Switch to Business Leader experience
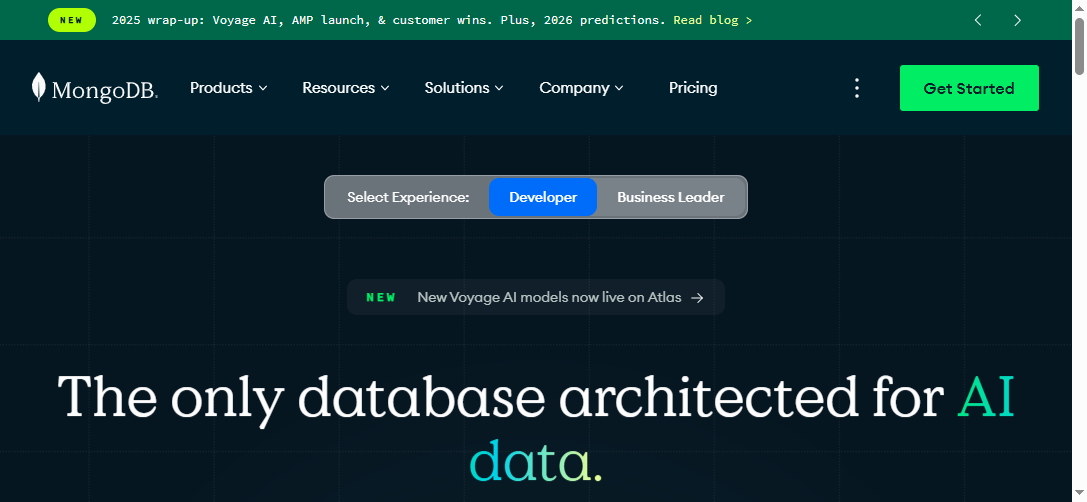 670,197
